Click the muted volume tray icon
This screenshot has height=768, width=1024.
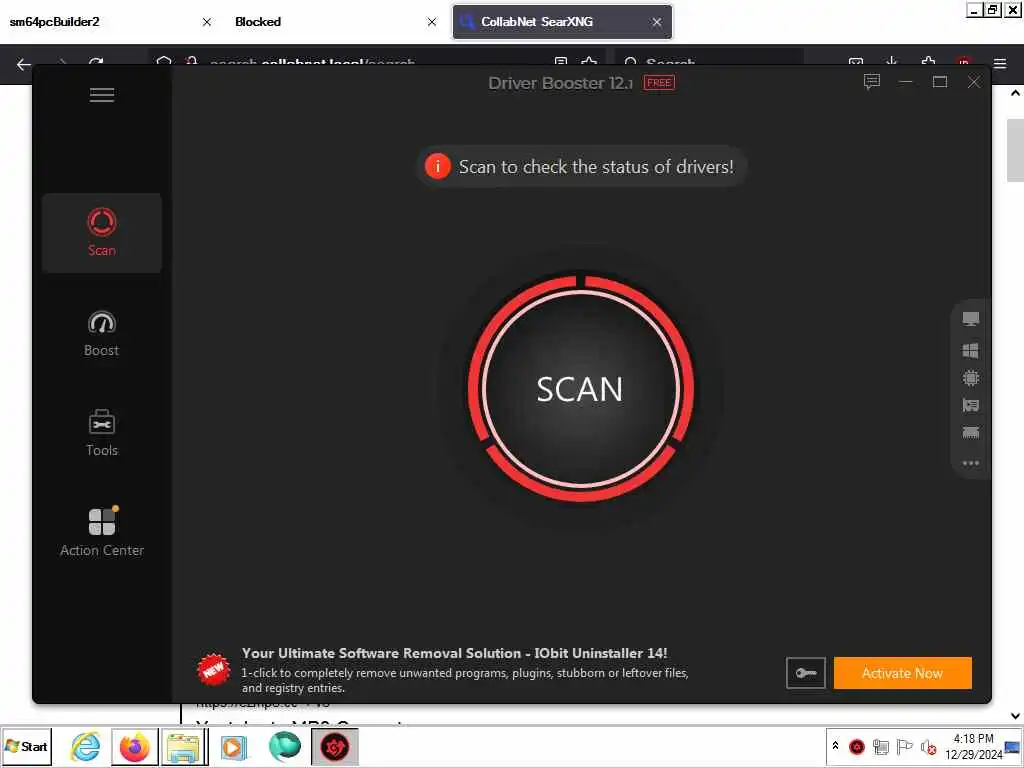928,746
